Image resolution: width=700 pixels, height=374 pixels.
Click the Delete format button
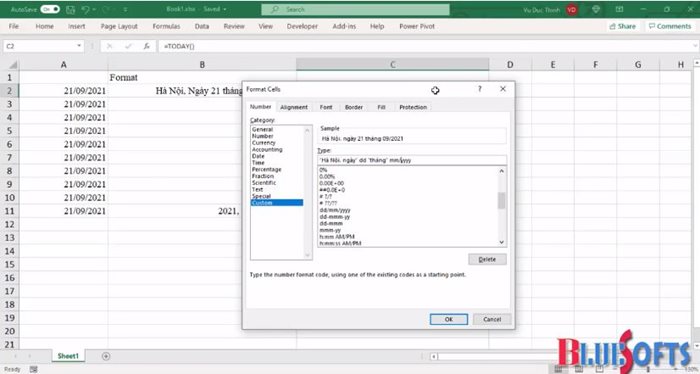coord(487,259)
